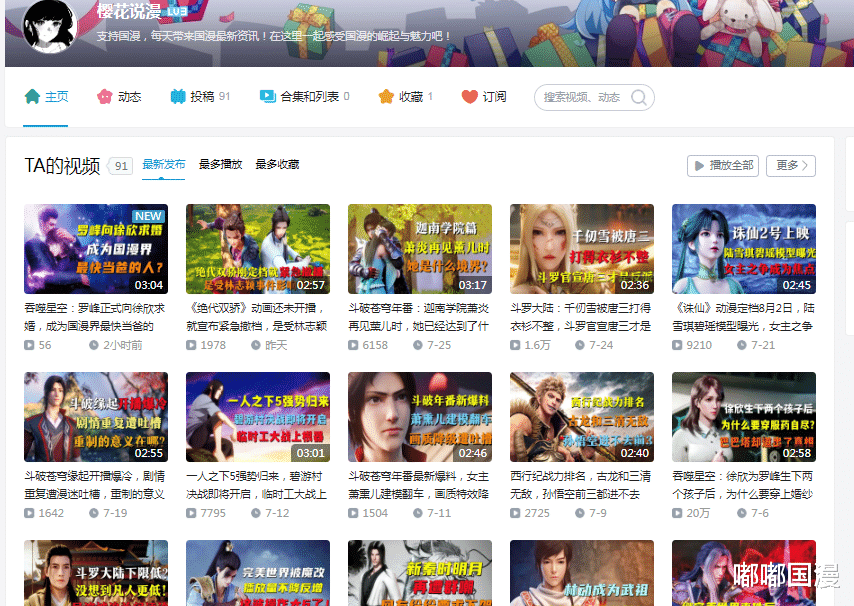Sort videos by 最多播放
854x606 pixels.
(221, 164)
